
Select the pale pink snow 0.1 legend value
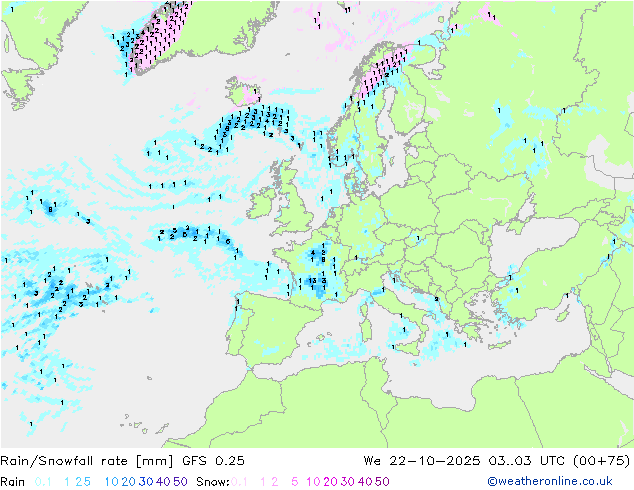click(239, 482)
